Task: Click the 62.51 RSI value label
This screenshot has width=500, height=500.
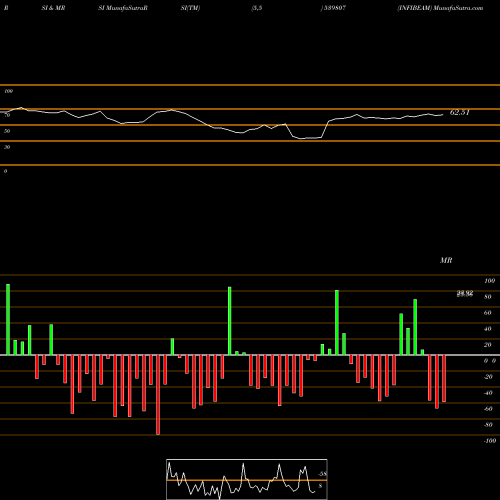Action: (459, 113)
